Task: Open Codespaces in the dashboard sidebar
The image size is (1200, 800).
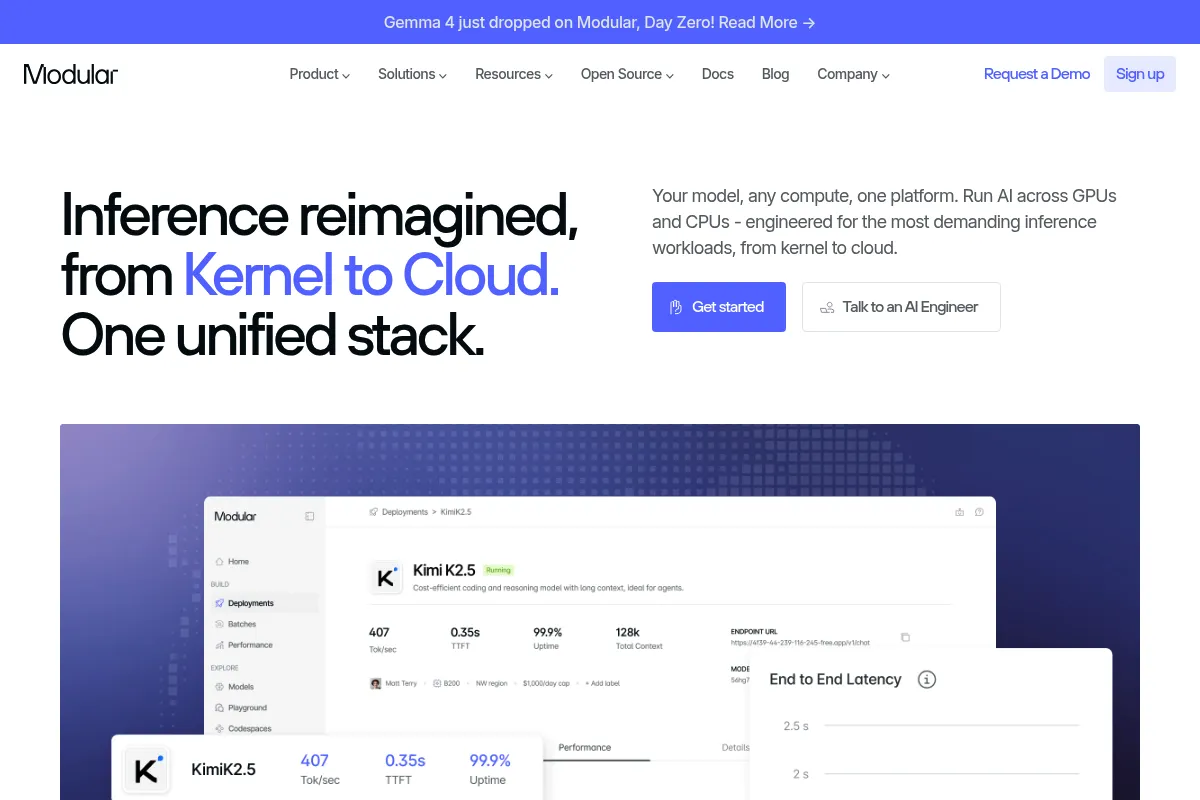Action: 243,729
